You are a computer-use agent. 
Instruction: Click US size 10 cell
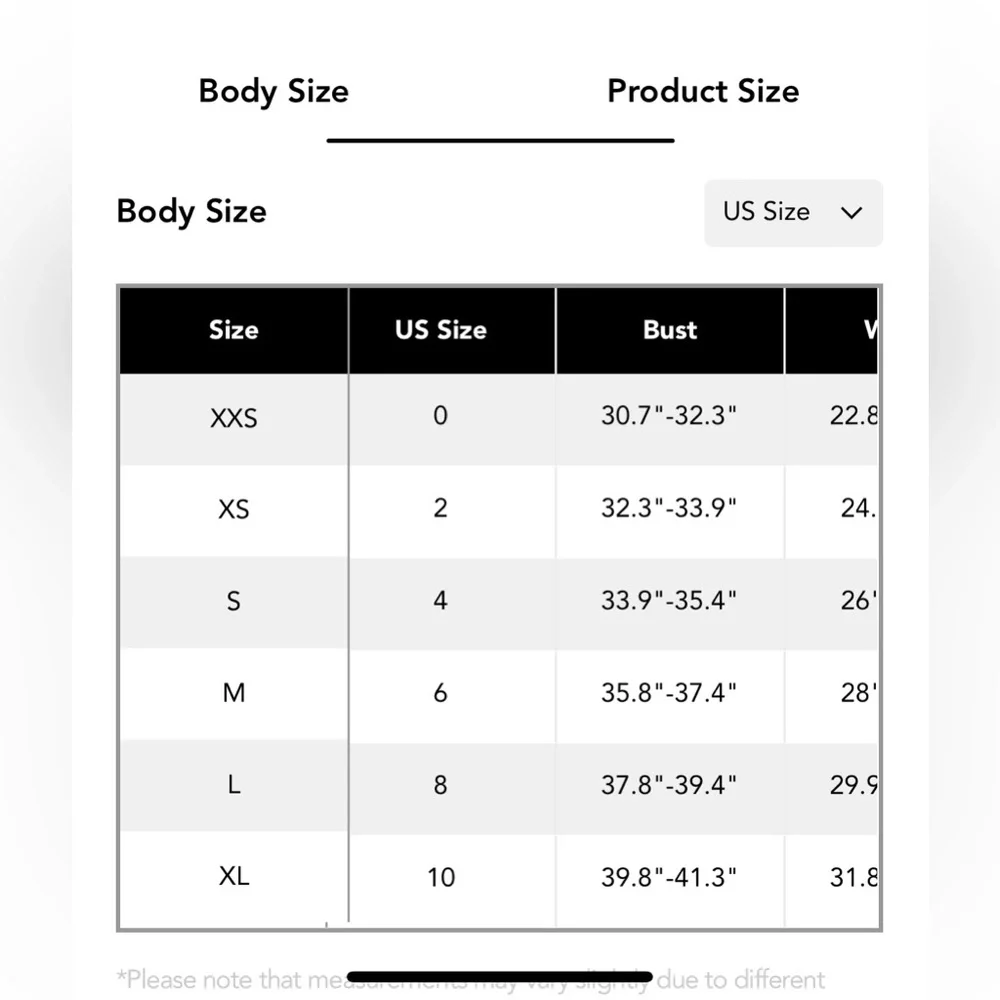pyautogui.click(x=441, y=877)
